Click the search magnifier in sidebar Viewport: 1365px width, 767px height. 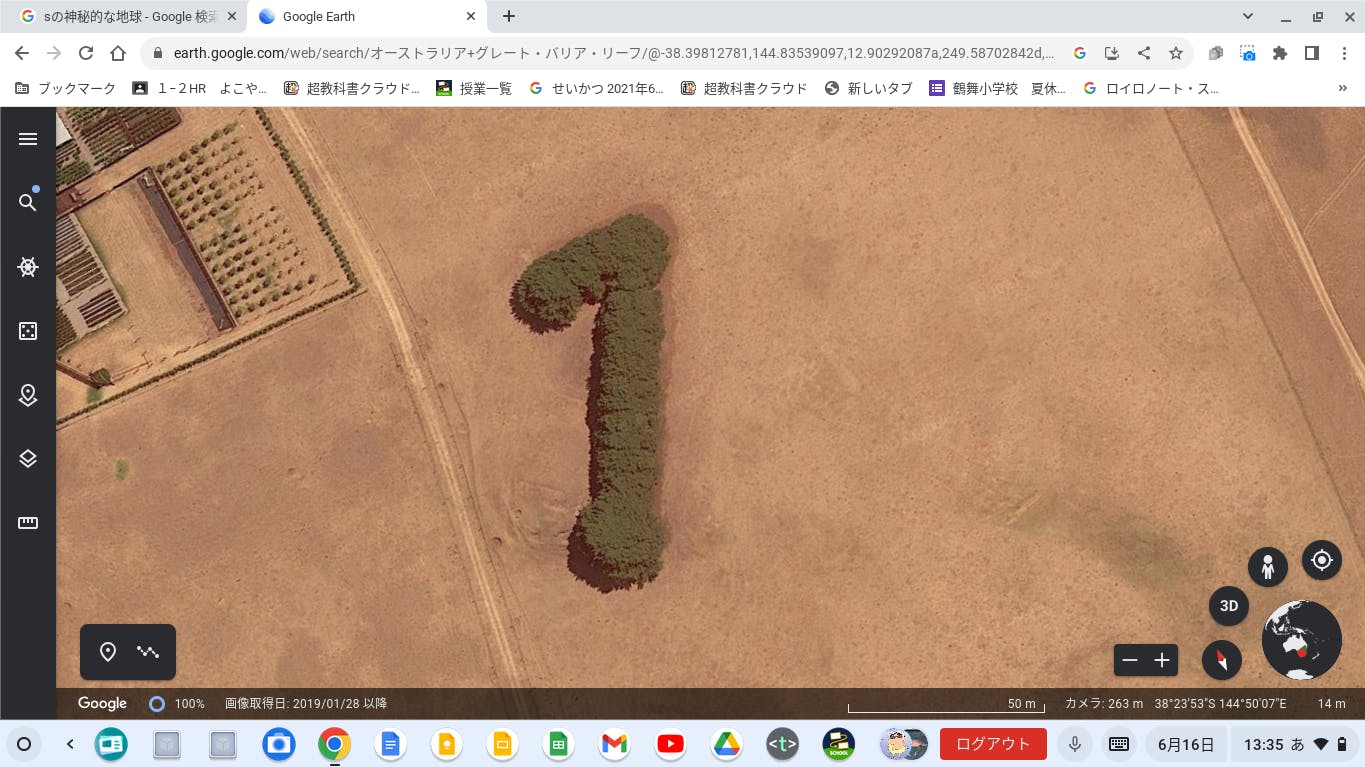click(x=28, y=203)
